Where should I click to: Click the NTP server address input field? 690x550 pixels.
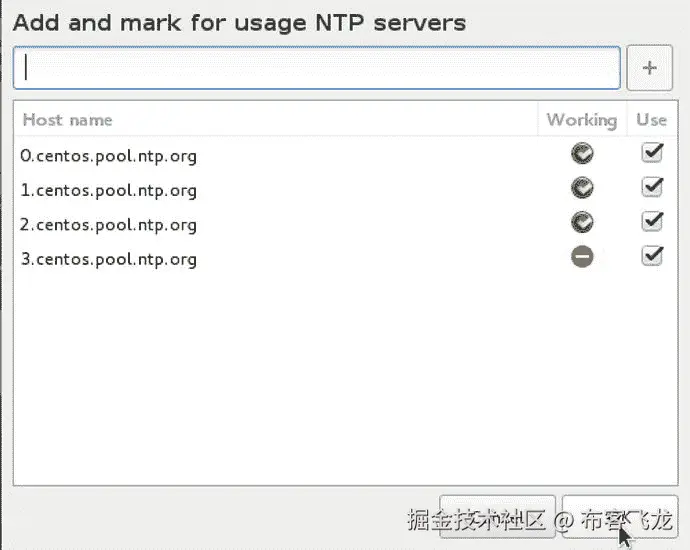click(317, 68)
